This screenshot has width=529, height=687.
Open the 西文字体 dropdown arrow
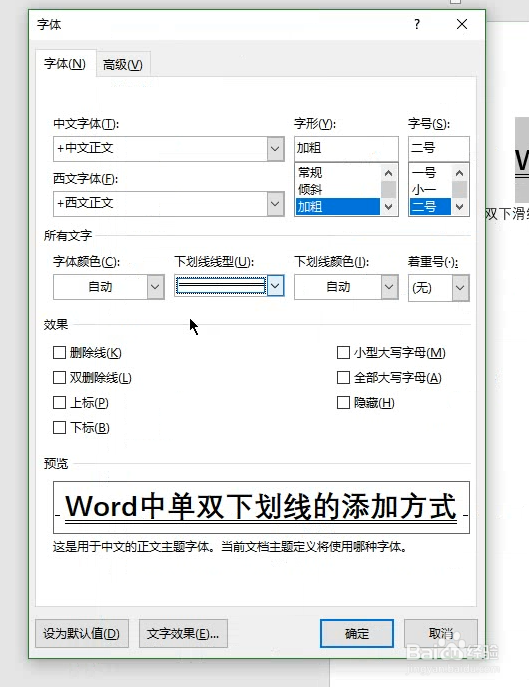pyautogui.click(x=275, y=203)
